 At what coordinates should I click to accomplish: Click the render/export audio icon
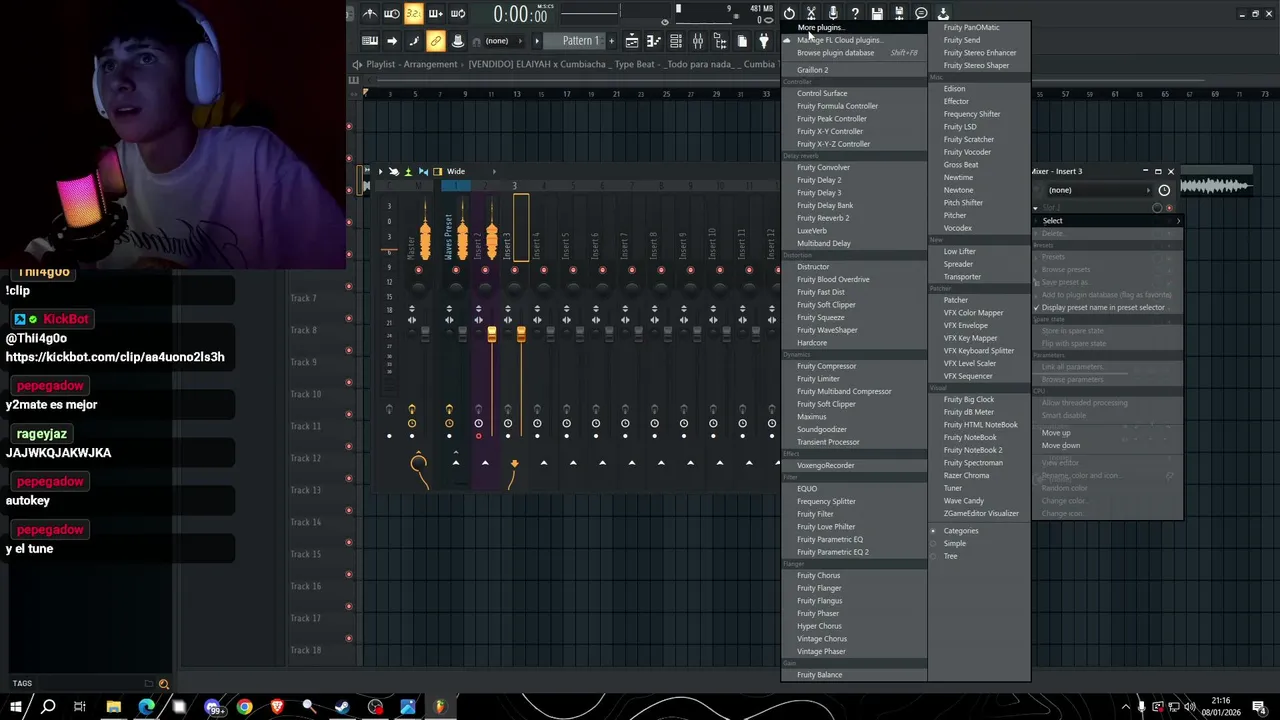click(899, 13)
